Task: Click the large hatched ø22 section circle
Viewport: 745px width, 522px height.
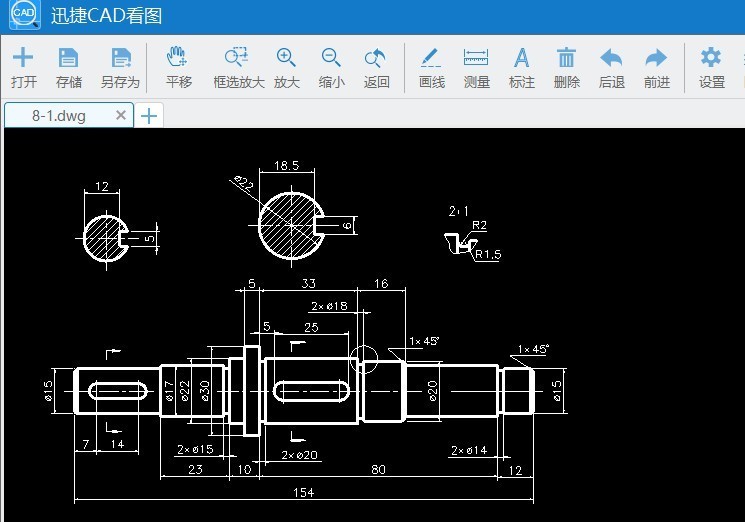Action: coord(291,226)
